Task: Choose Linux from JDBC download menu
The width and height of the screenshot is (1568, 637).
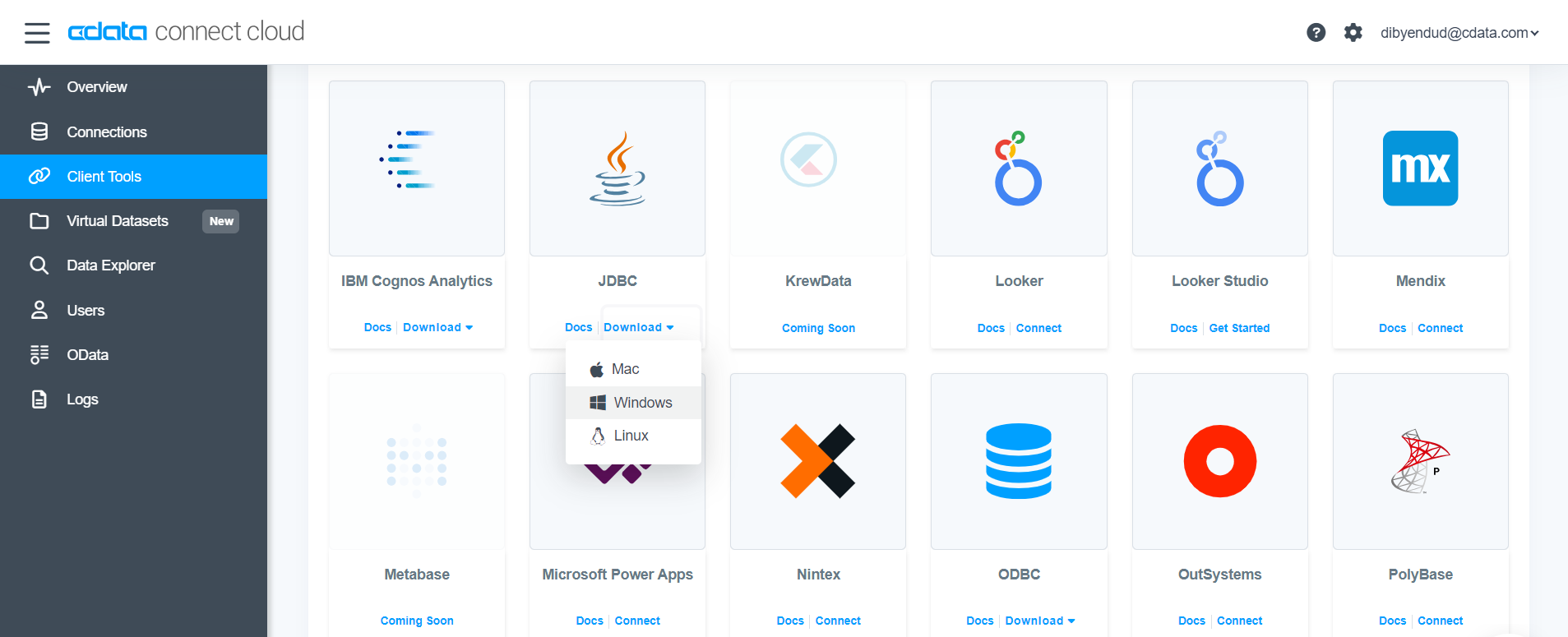Action: coord(633,436)
